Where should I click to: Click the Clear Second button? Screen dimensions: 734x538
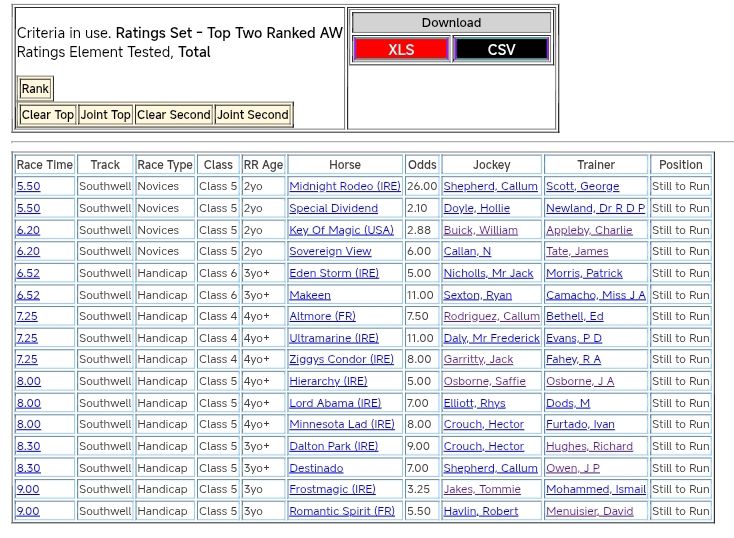tap(174, 115)
